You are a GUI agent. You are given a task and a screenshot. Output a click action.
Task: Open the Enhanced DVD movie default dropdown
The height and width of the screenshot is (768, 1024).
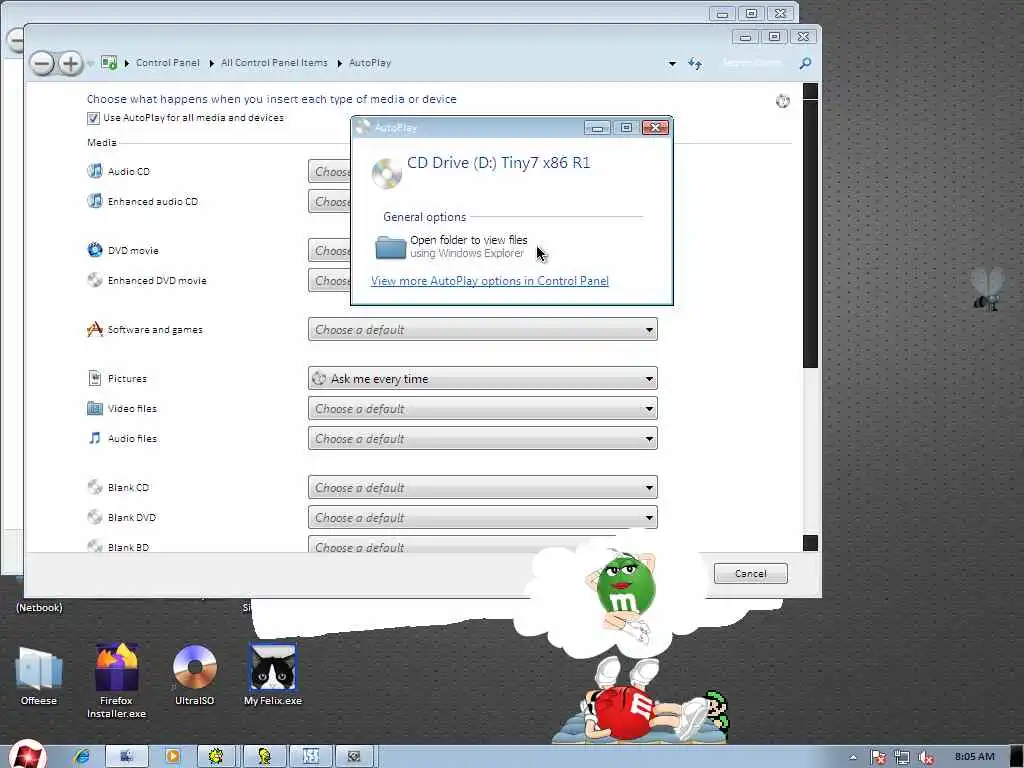[x=329, y=281]
